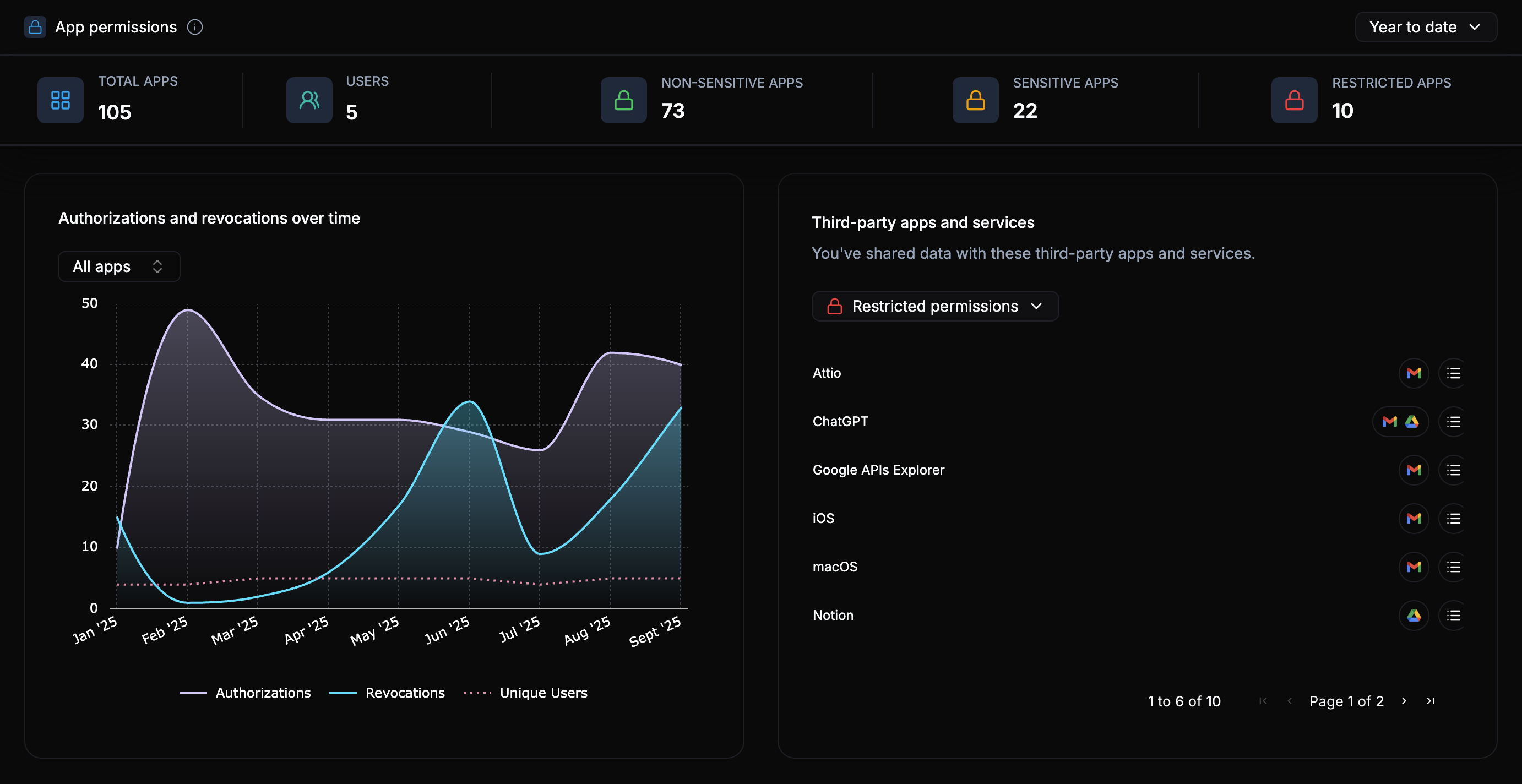Open the details list icon for Notion
The image size is (1522, 784).
pyautogui.click(x=1453, y=615)
